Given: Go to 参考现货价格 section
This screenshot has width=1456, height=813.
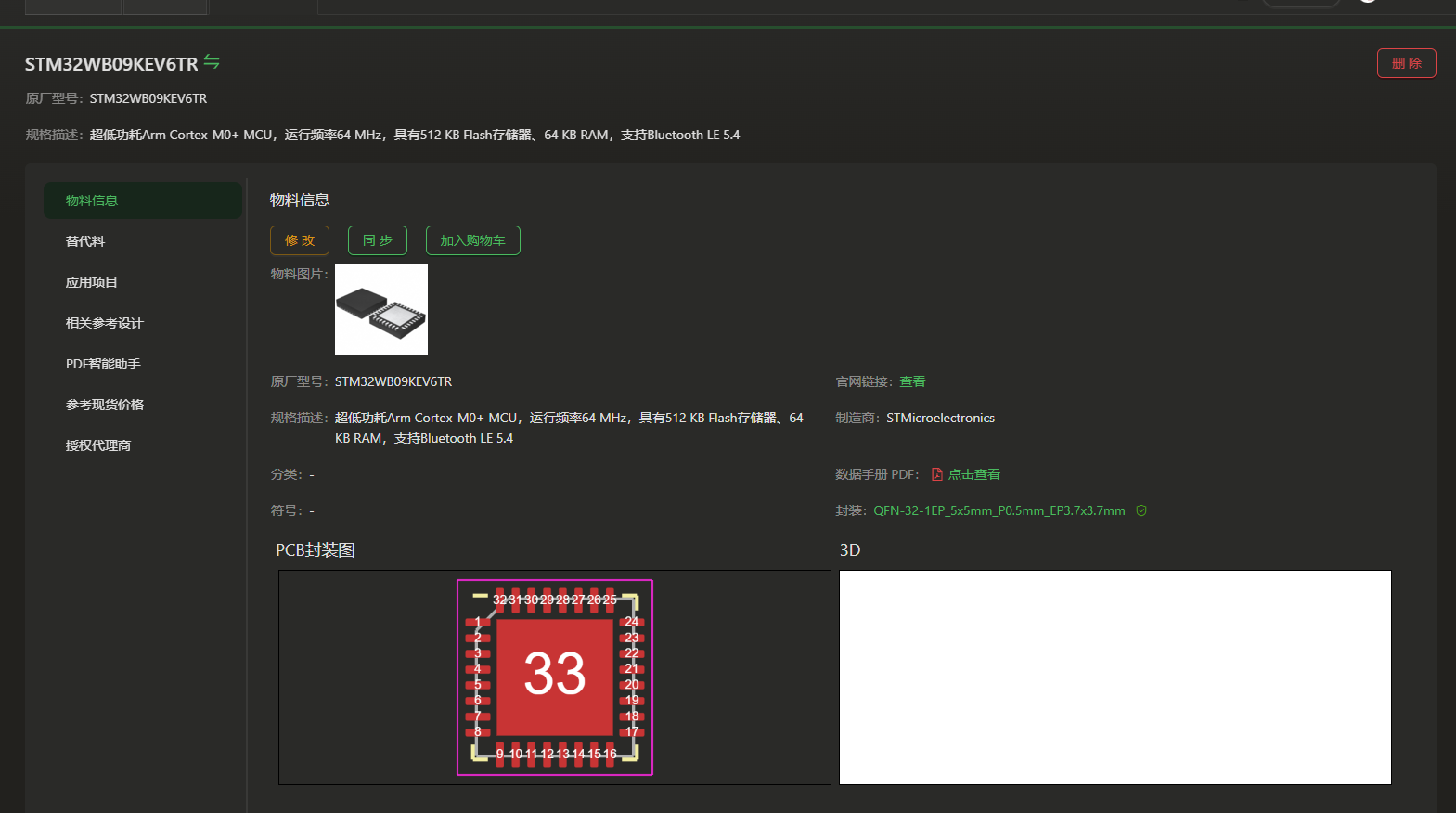Looking at the screenshot, I should click(105, 405).
